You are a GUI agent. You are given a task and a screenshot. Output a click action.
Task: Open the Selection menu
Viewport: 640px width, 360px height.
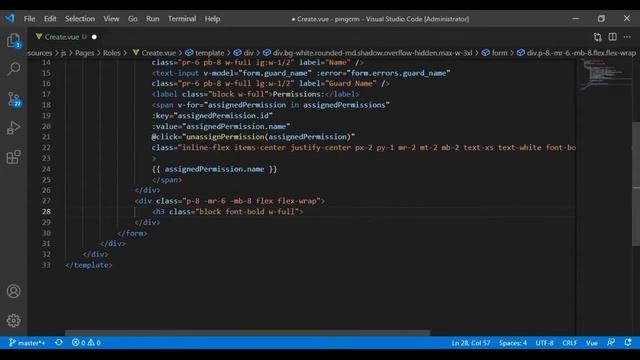[80, 19]
